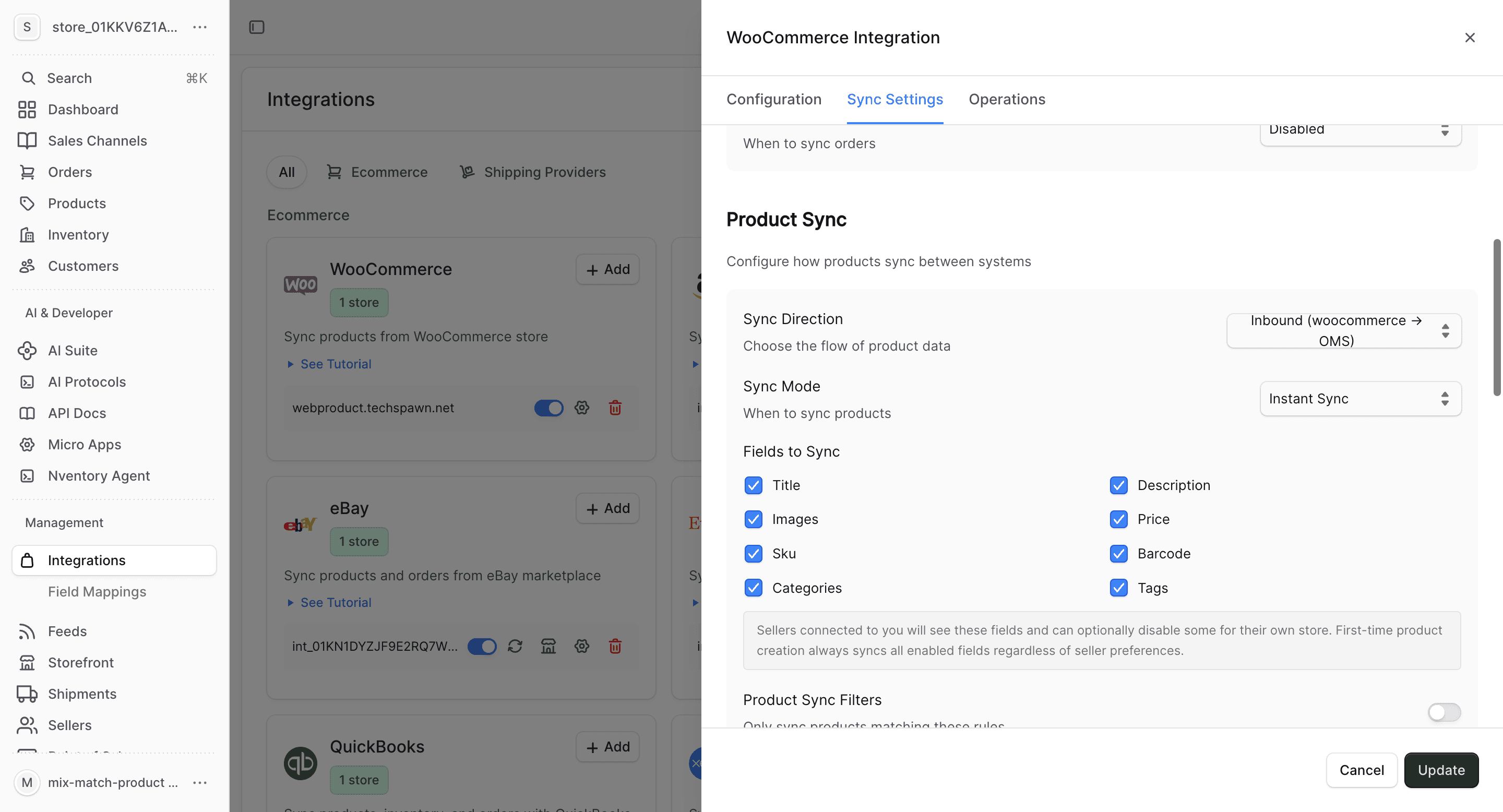Click the Sellers users icon
The width and height of the screenshot is (1503, 812).
[x=27, y=725]
